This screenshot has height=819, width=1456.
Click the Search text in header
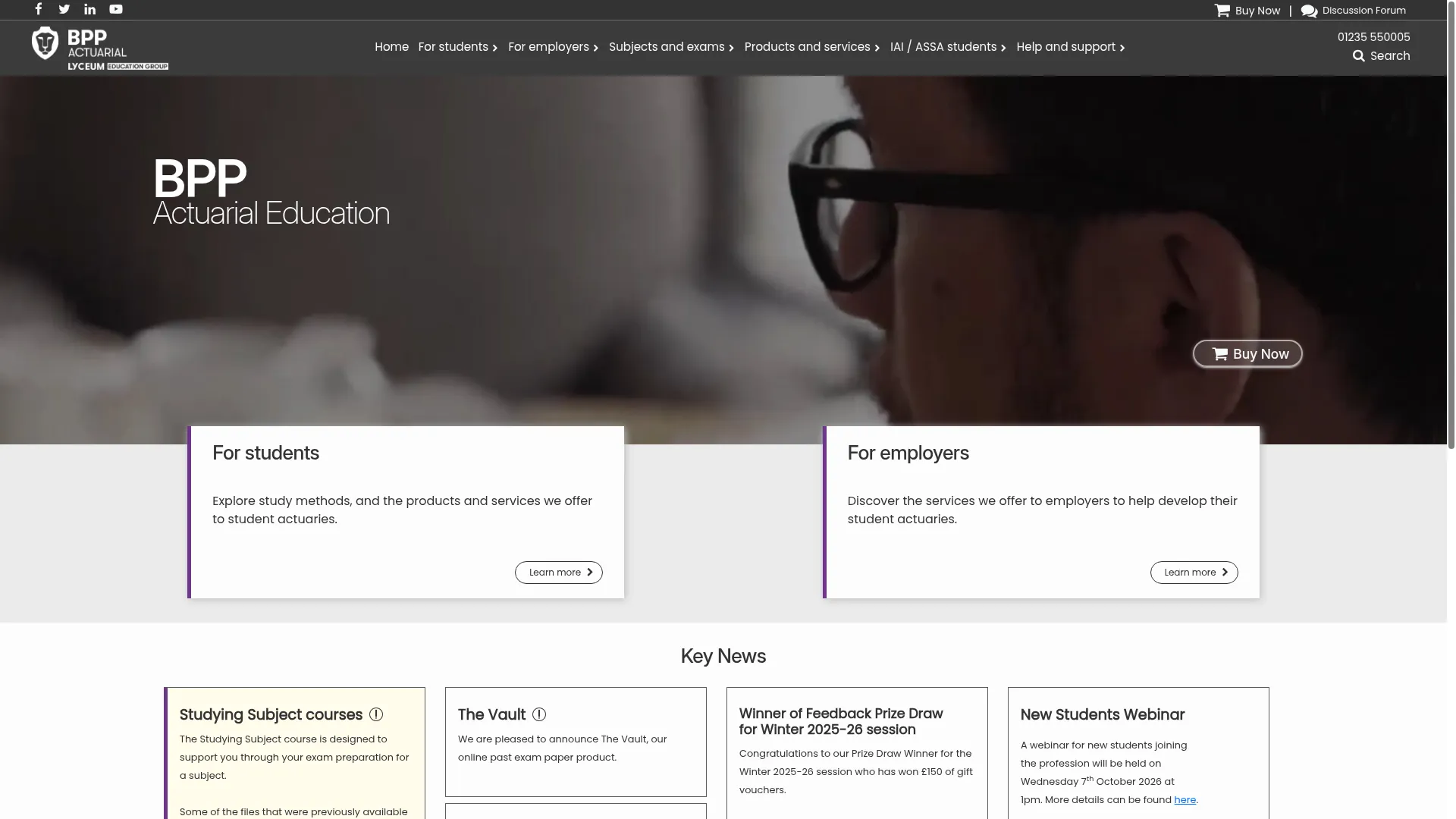click(1390, 56)
